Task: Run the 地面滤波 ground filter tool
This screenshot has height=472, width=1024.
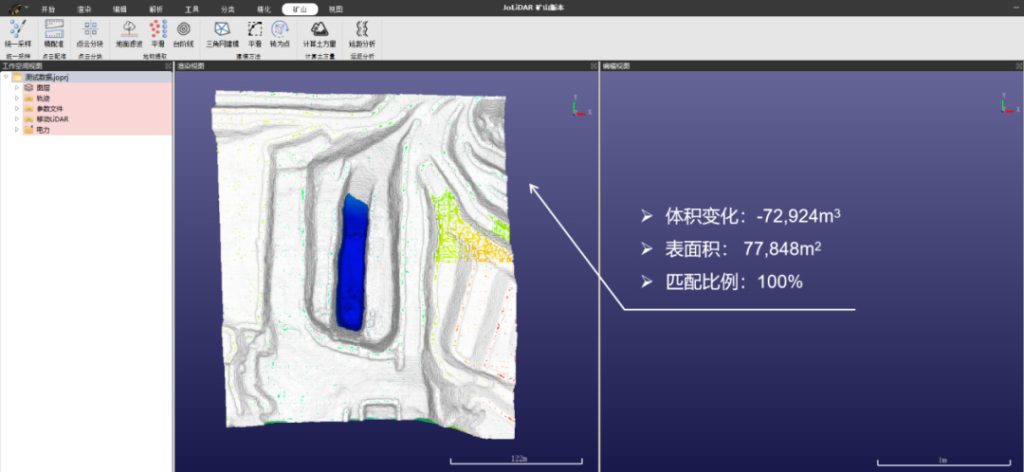Action: 127,30
